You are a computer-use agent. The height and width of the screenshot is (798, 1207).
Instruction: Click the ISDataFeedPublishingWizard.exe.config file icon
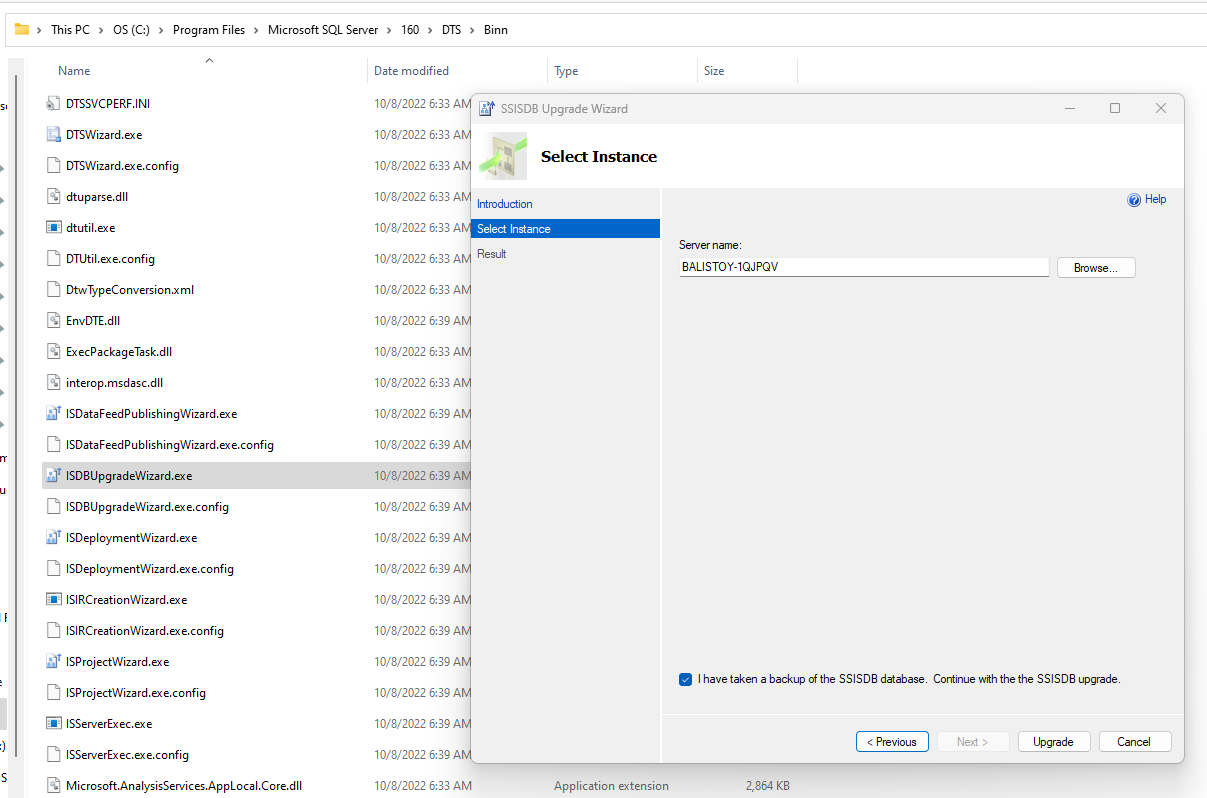point(54,444)
